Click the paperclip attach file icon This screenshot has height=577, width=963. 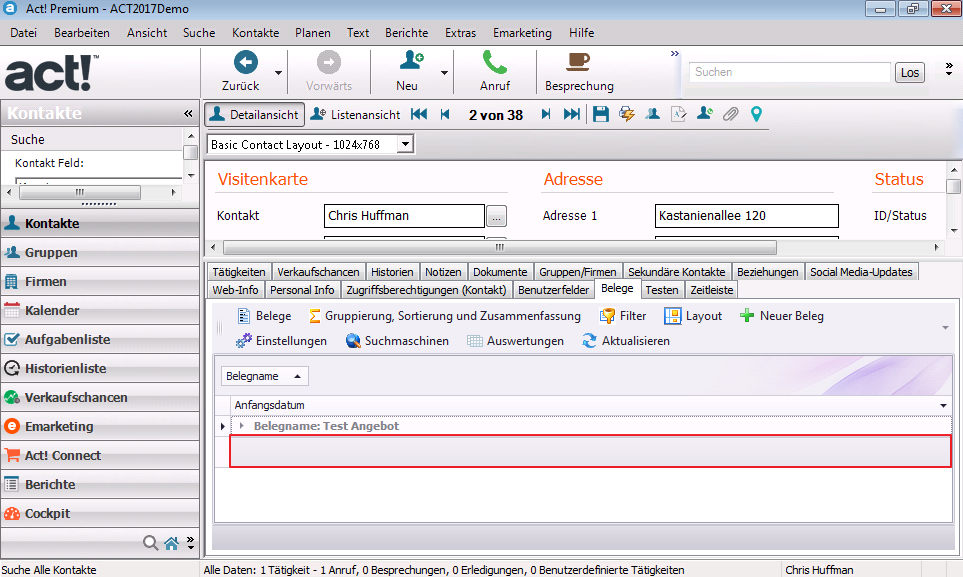[730, 114]
